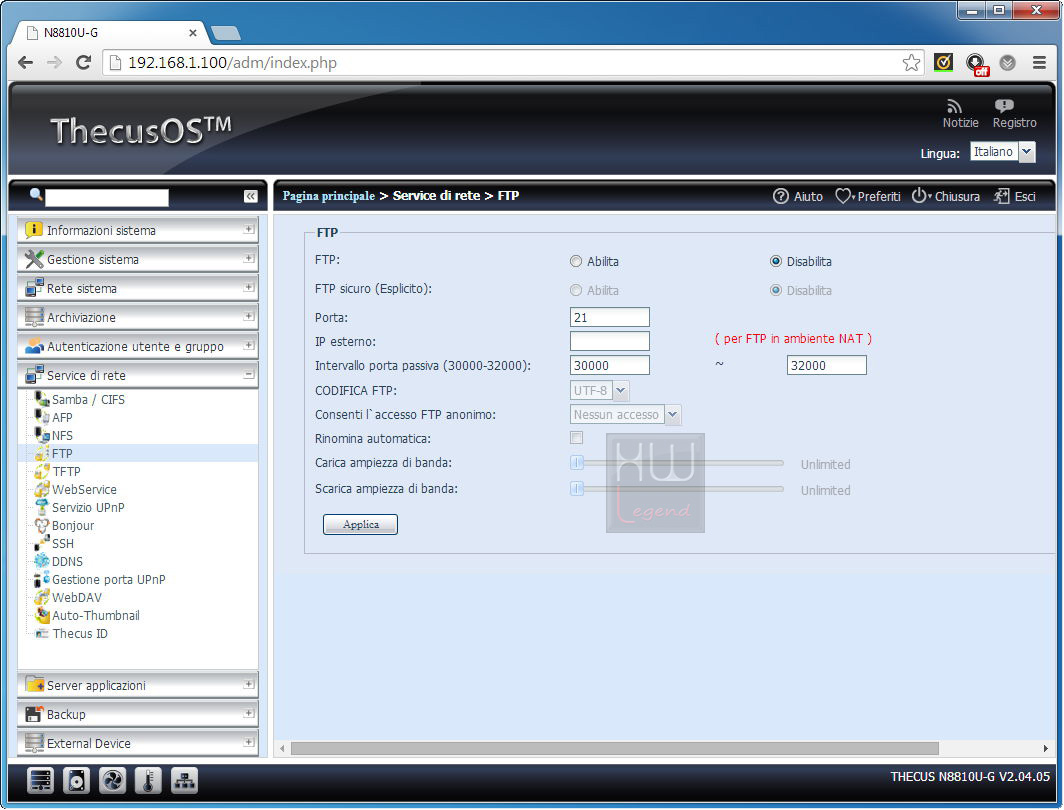1064x810 pixels.
Task: Click the Carica ampiezza di banda slider handle
Action: [x=577, y=463]
